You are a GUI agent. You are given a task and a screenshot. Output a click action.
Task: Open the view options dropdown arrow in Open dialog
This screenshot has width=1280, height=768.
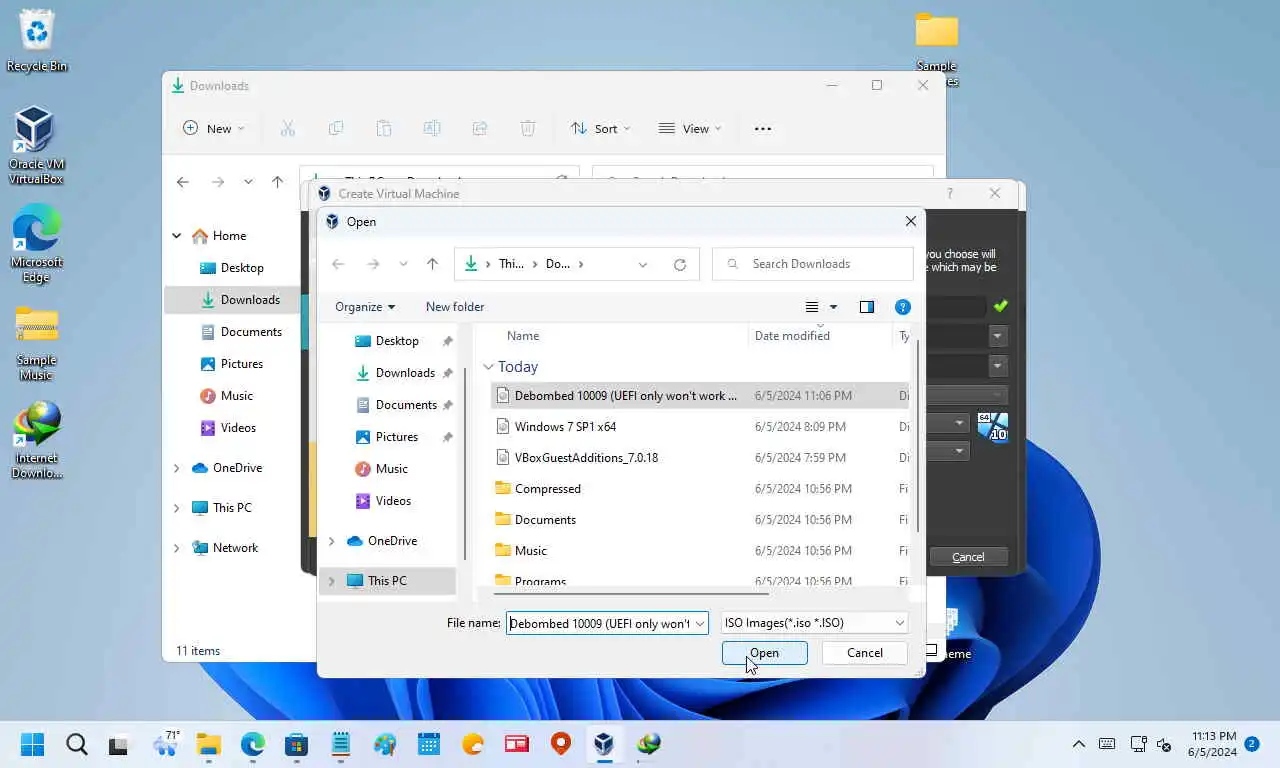point(833,307)
